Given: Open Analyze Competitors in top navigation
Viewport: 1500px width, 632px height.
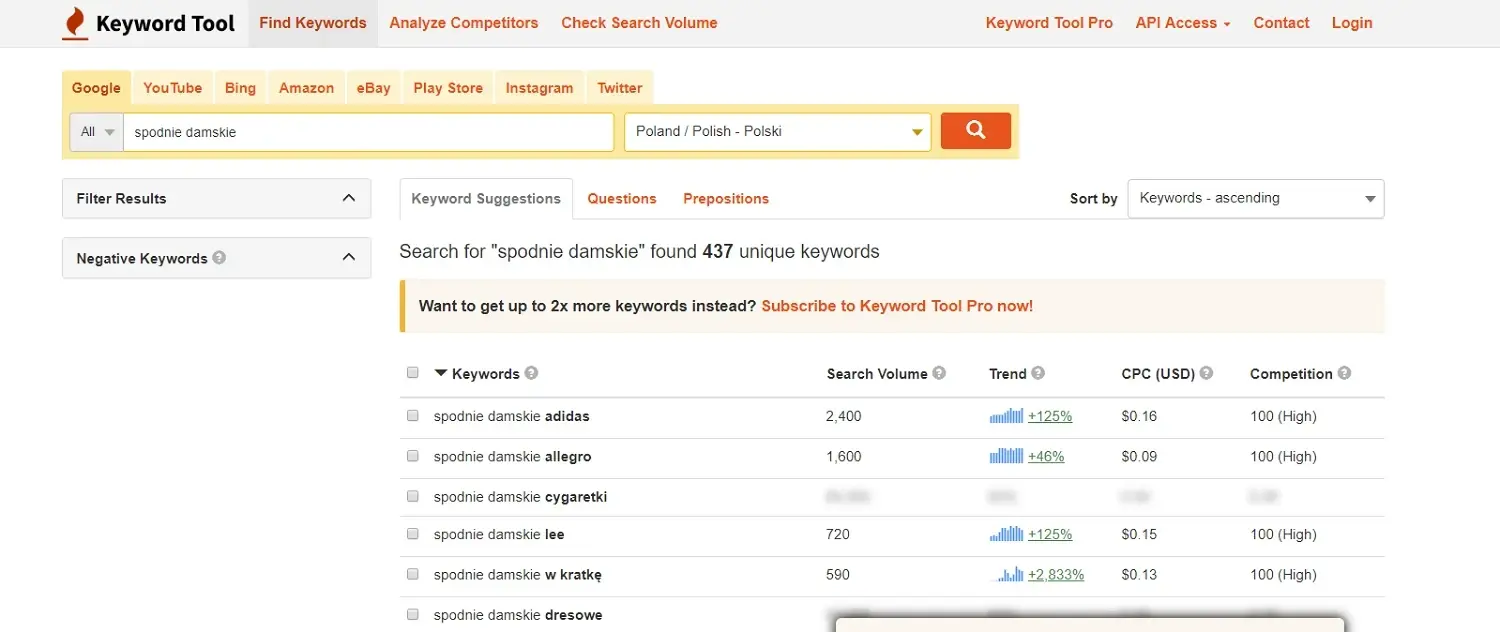Looking at the screenshot, I should (x=464, y=23).
